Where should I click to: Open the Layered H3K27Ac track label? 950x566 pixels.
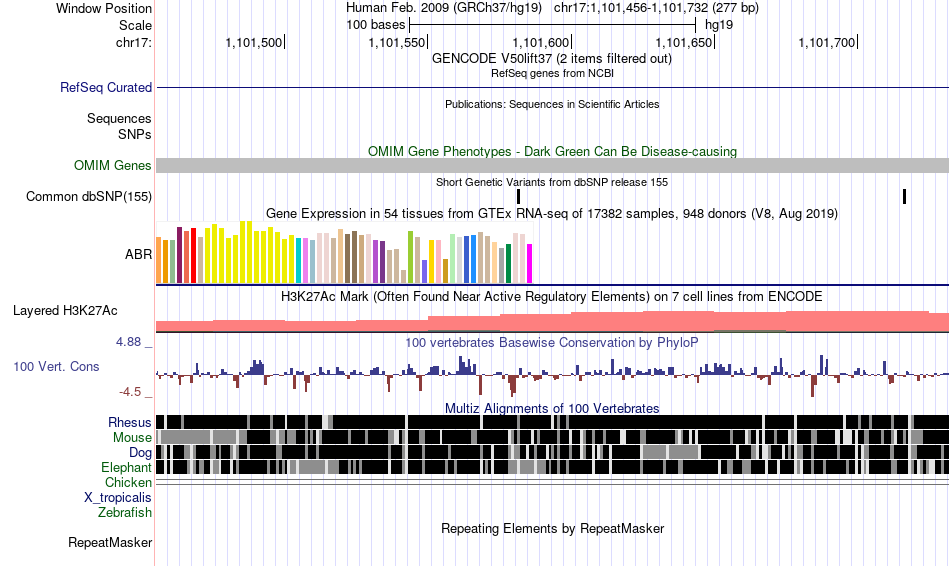tap(65, 310)
